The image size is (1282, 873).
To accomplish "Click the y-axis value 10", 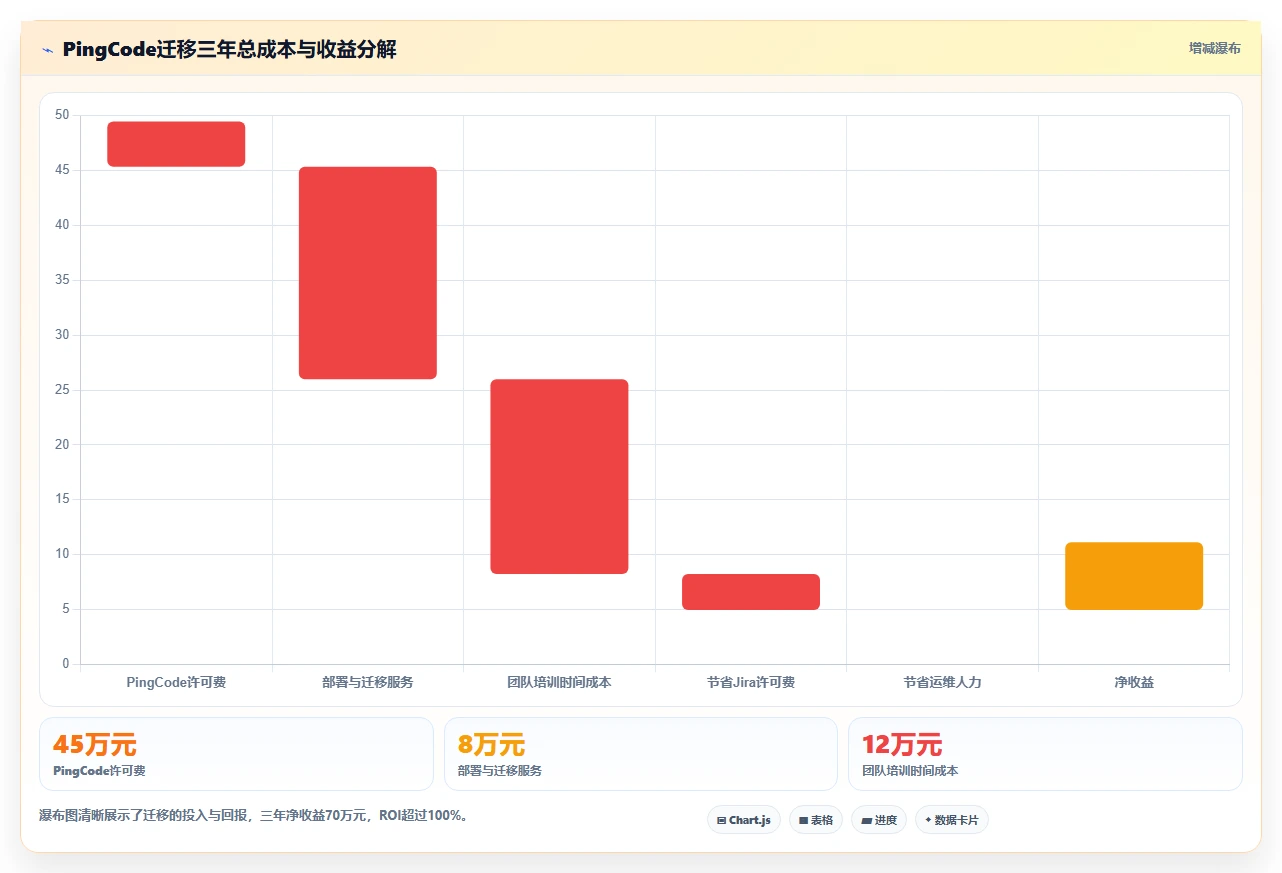I will point(62,554).
